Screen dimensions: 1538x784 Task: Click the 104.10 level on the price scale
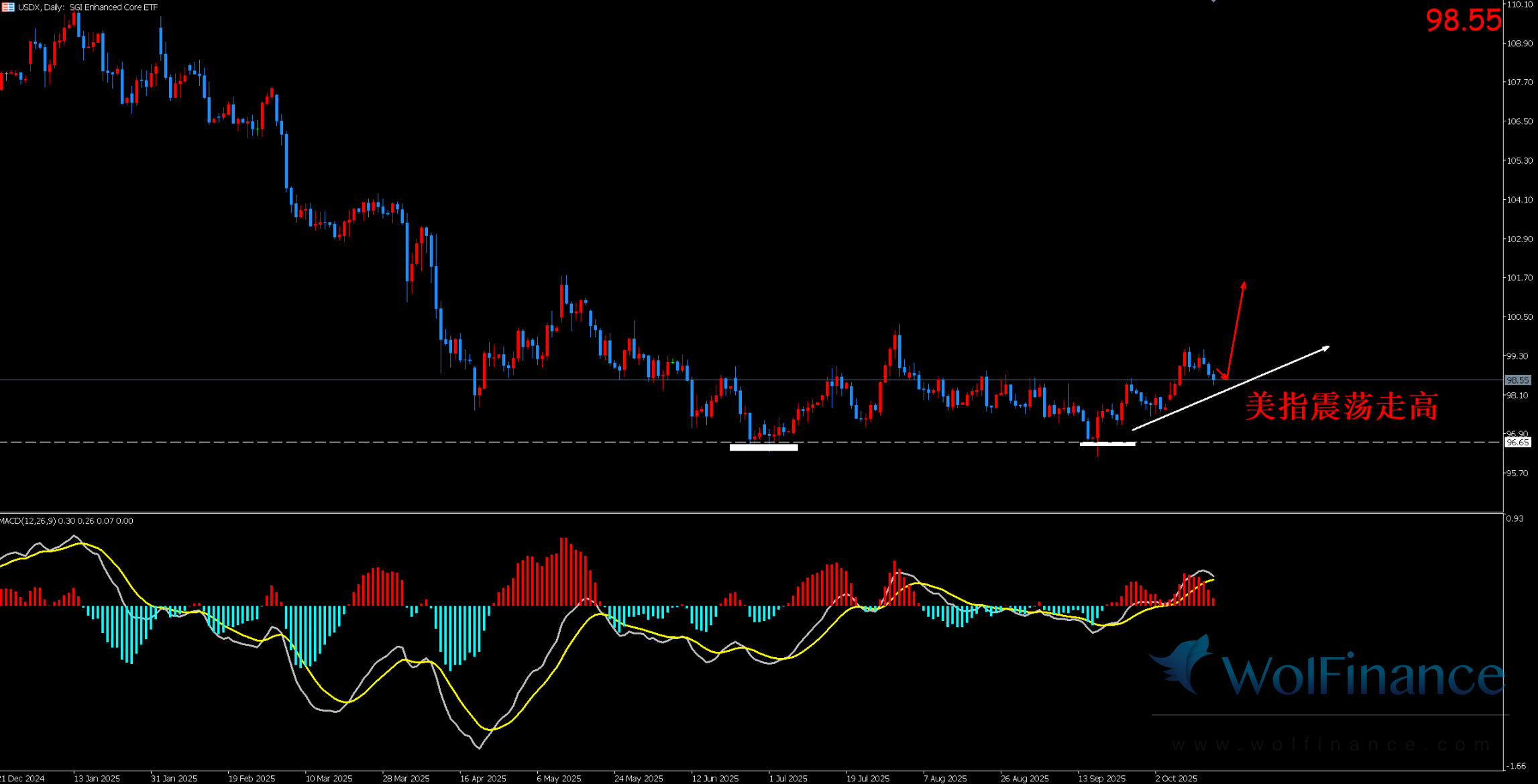coord(1519,200)
